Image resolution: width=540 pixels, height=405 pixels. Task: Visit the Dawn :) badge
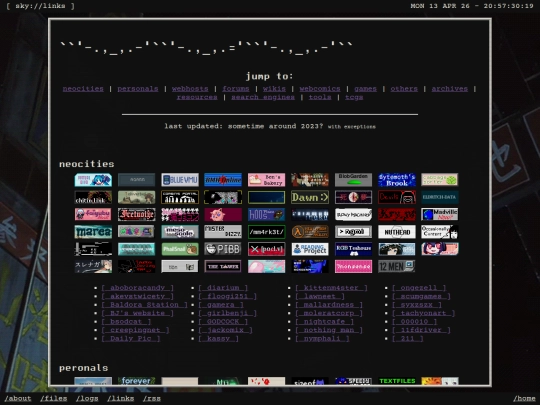[310, 197]
